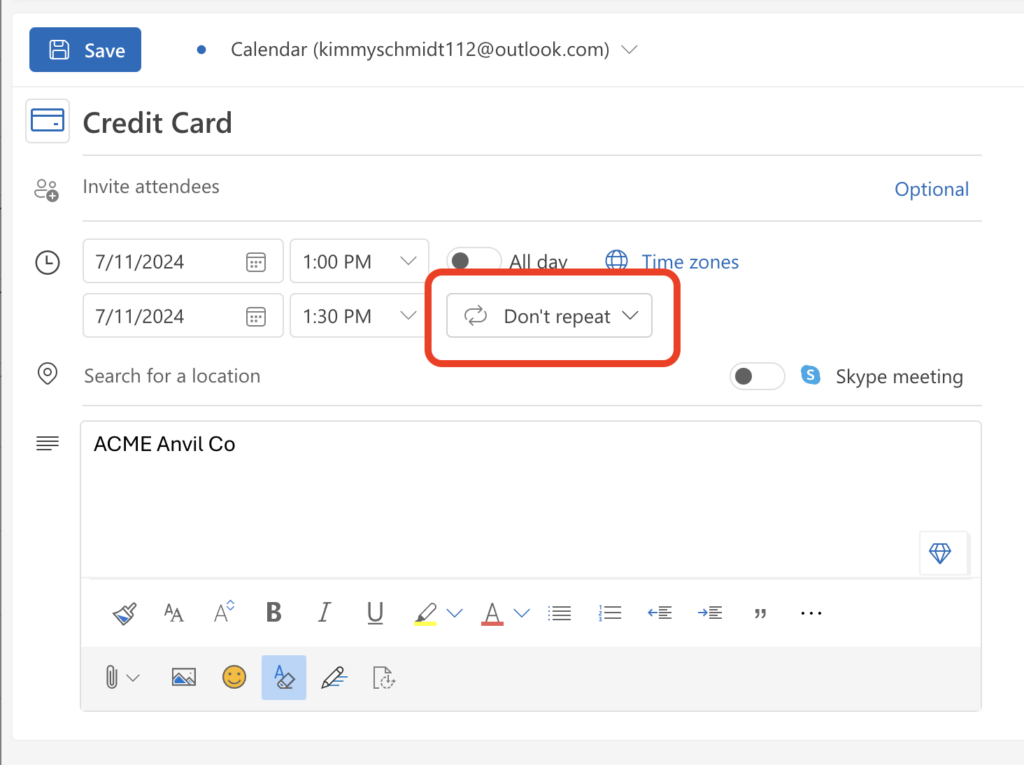The width and height of the screenshot is (1024, 765).
Task: Toggle the All day switch
Action: click(x=472, y=261)
